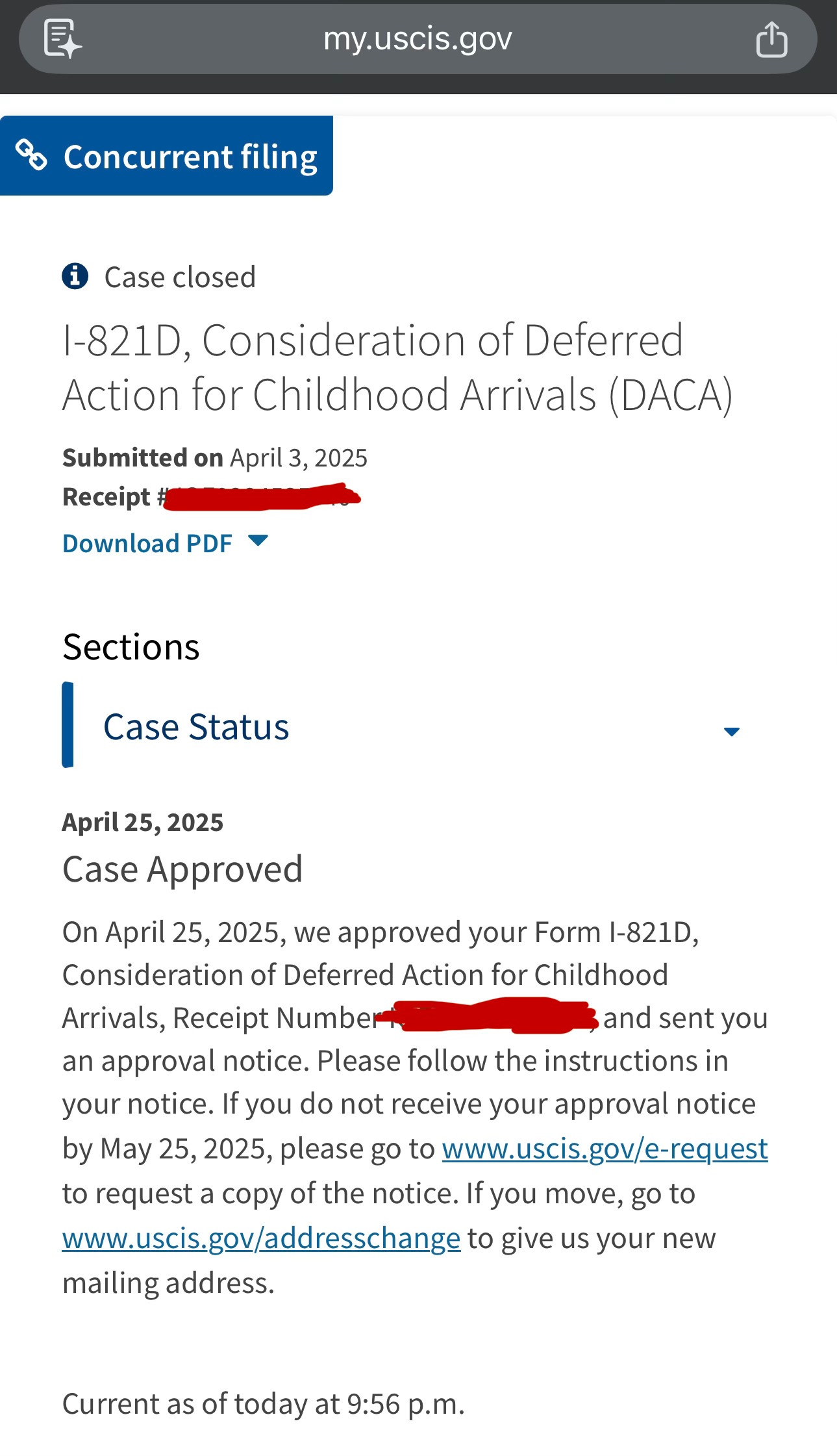The width and height of the screenshot is (837, 1456).
Task: Click the info icon next to Case closed
Action: click(x=75, y=276)
